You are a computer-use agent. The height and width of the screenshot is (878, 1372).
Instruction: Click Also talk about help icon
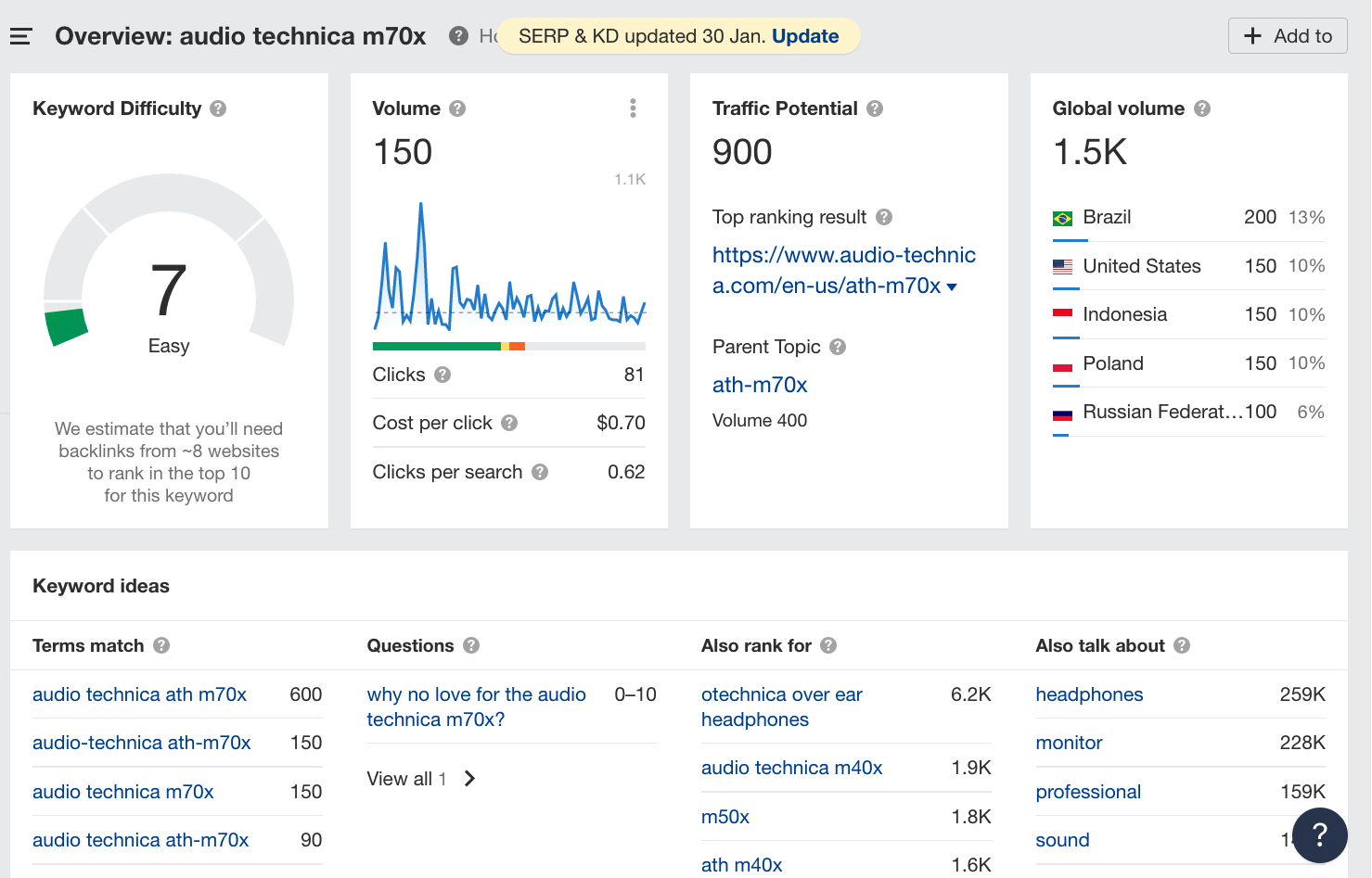pos(1182,645)
